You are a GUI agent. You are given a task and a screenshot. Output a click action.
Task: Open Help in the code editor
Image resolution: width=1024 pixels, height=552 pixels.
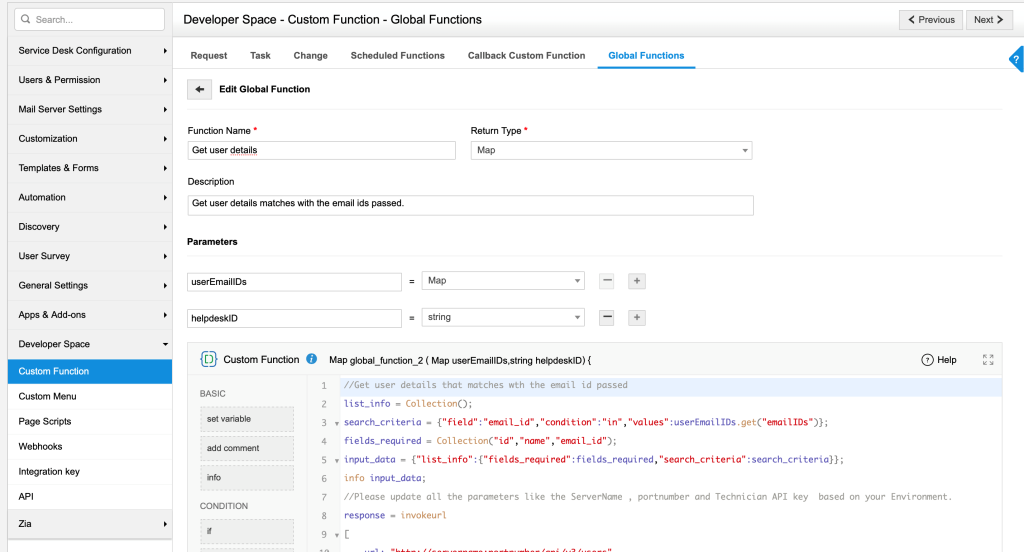pos(939,360)
